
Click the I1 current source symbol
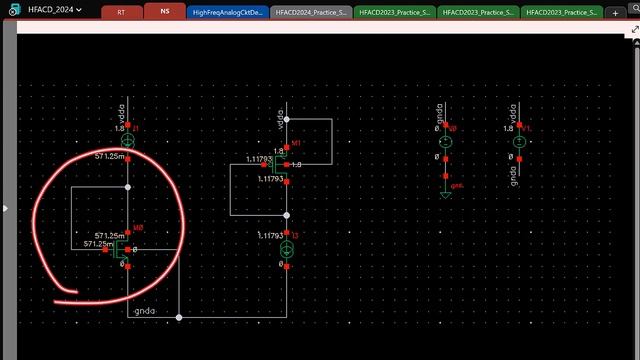tap(128, 141)
